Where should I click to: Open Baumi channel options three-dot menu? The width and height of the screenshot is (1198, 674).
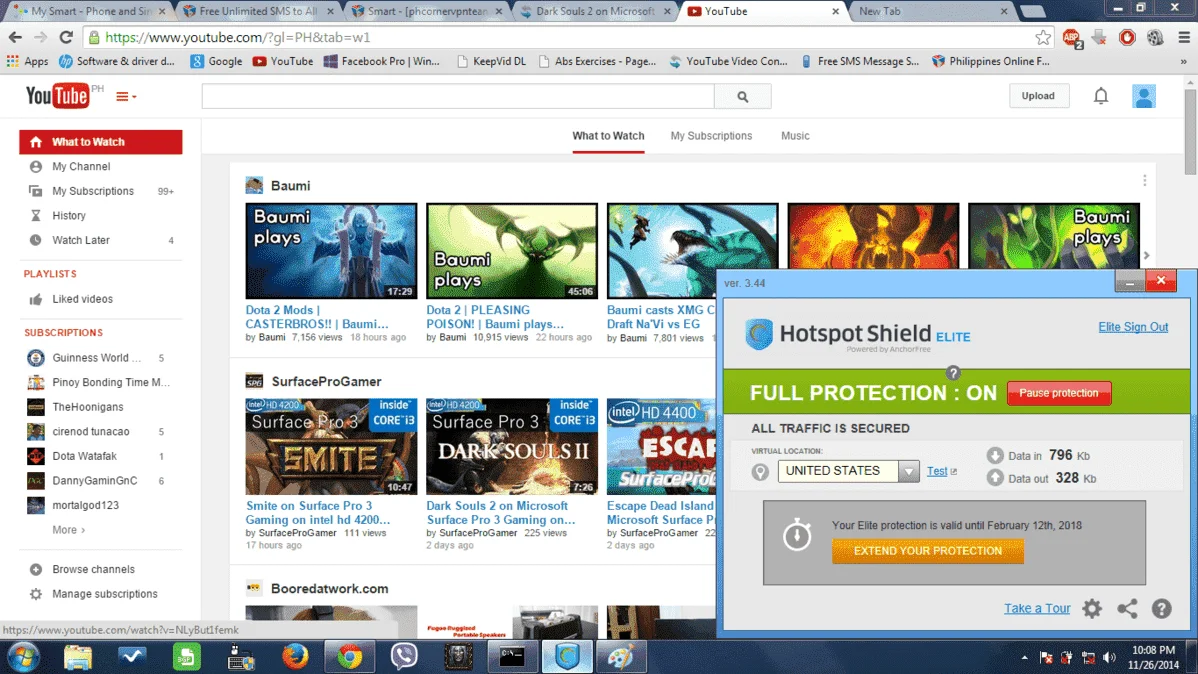[1144, 180]
